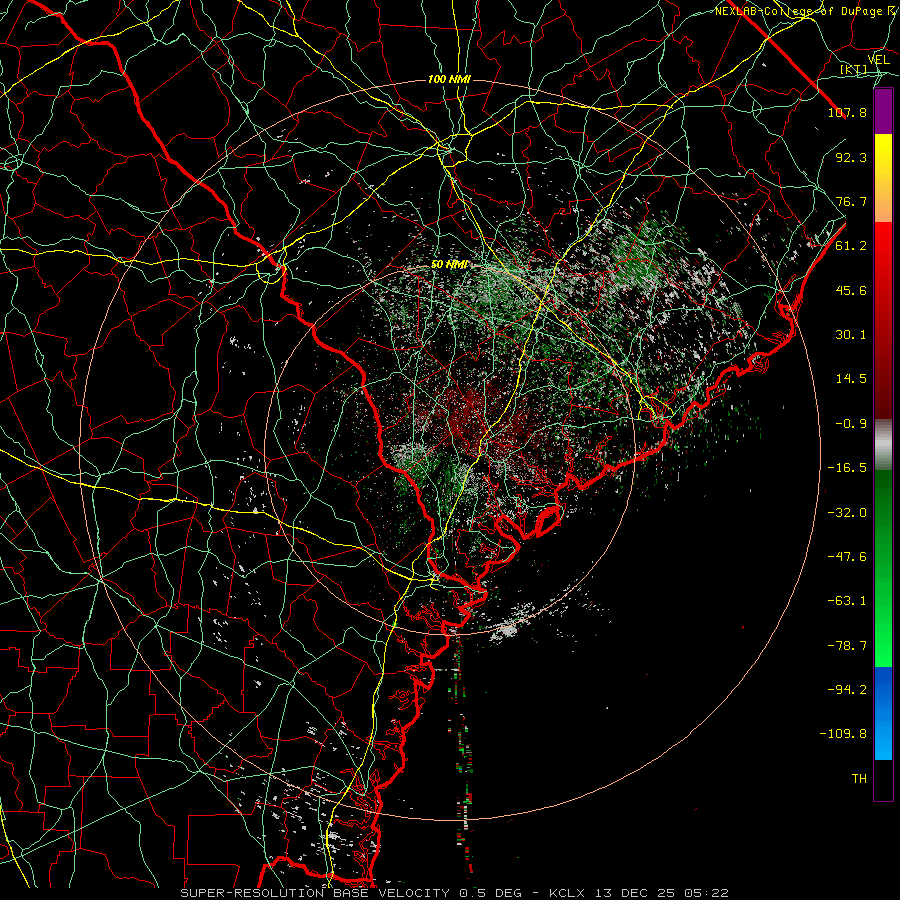Screen dimensions: 900x900
Task: Click the 45.6 velocity scale label
Action: coord(851,290)
